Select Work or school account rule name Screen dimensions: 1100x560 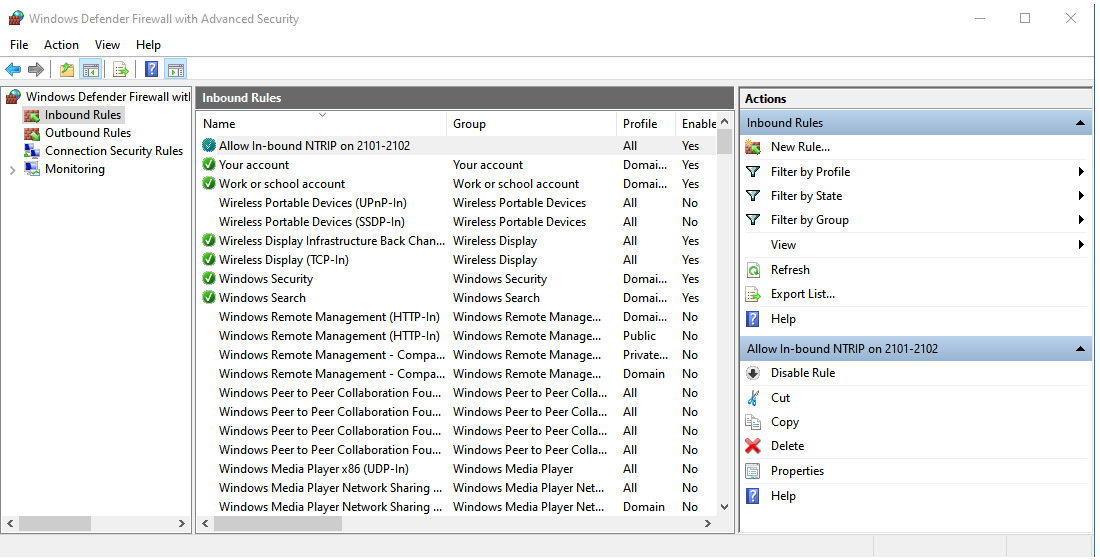tap(282, 184)
